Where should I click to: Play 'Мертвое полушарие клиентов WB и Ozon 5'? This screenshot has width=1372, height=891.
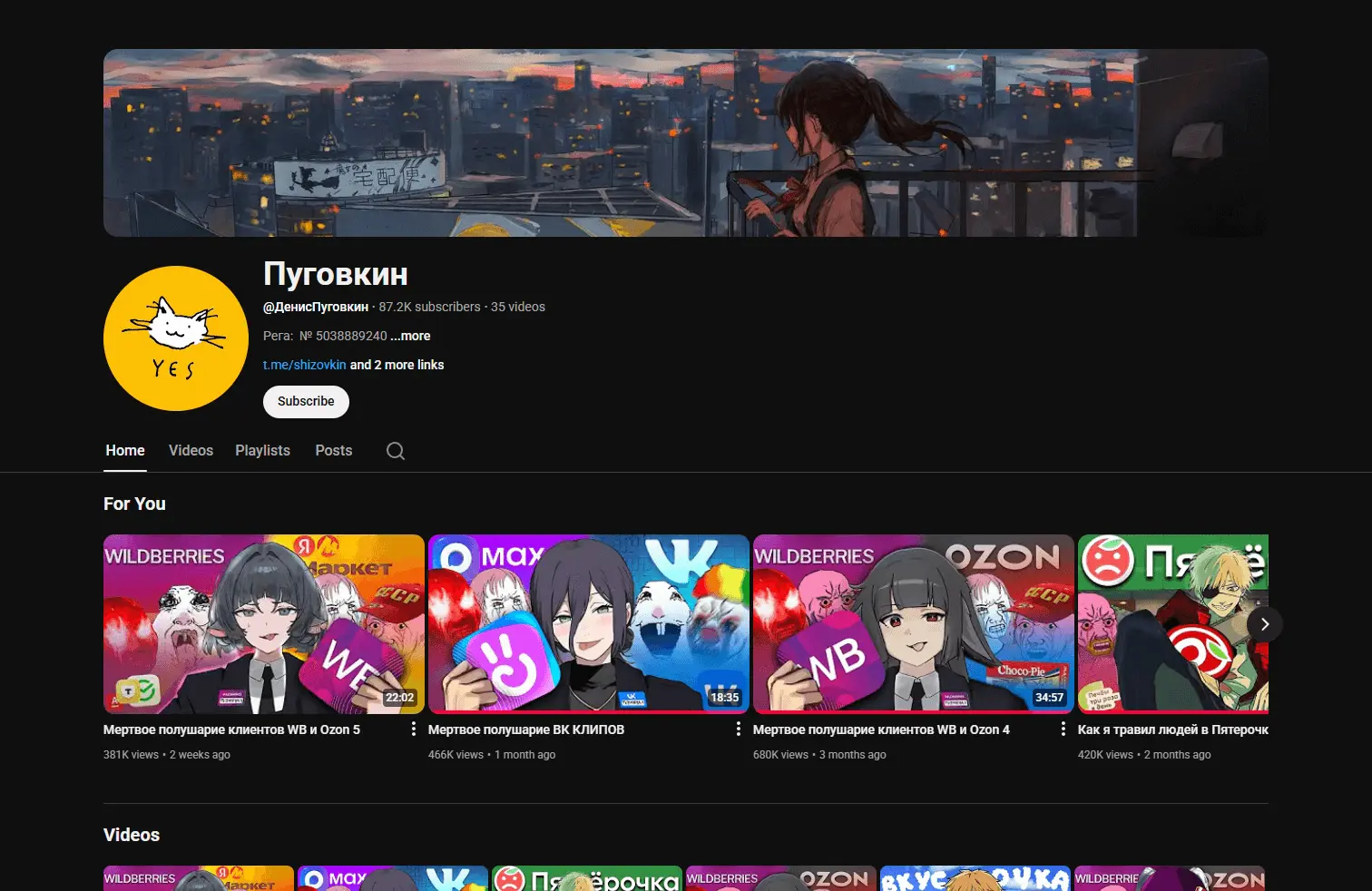(263, 624)
